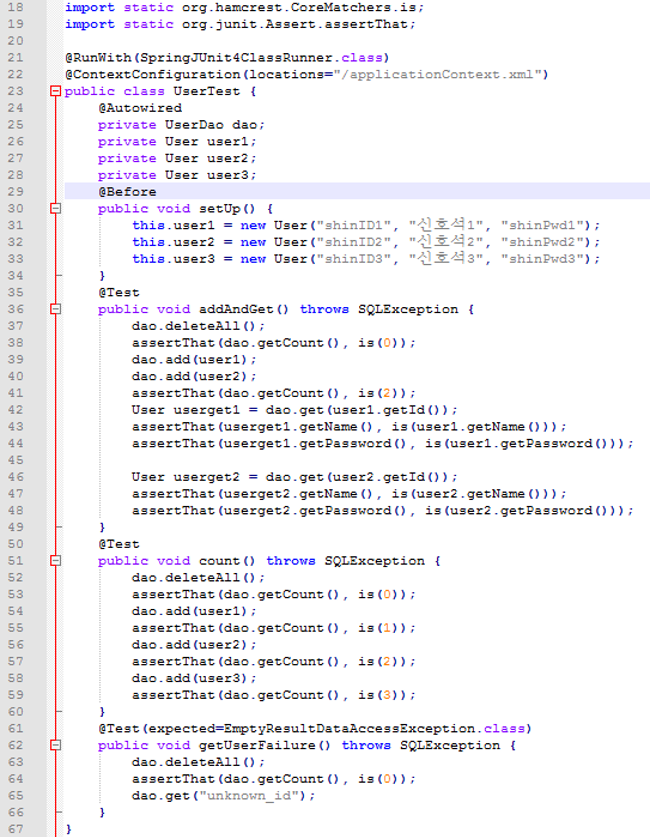Screen dimensions: 650x837
Task: Click the 'private User user2;' field line
Action: click(177, 159)
